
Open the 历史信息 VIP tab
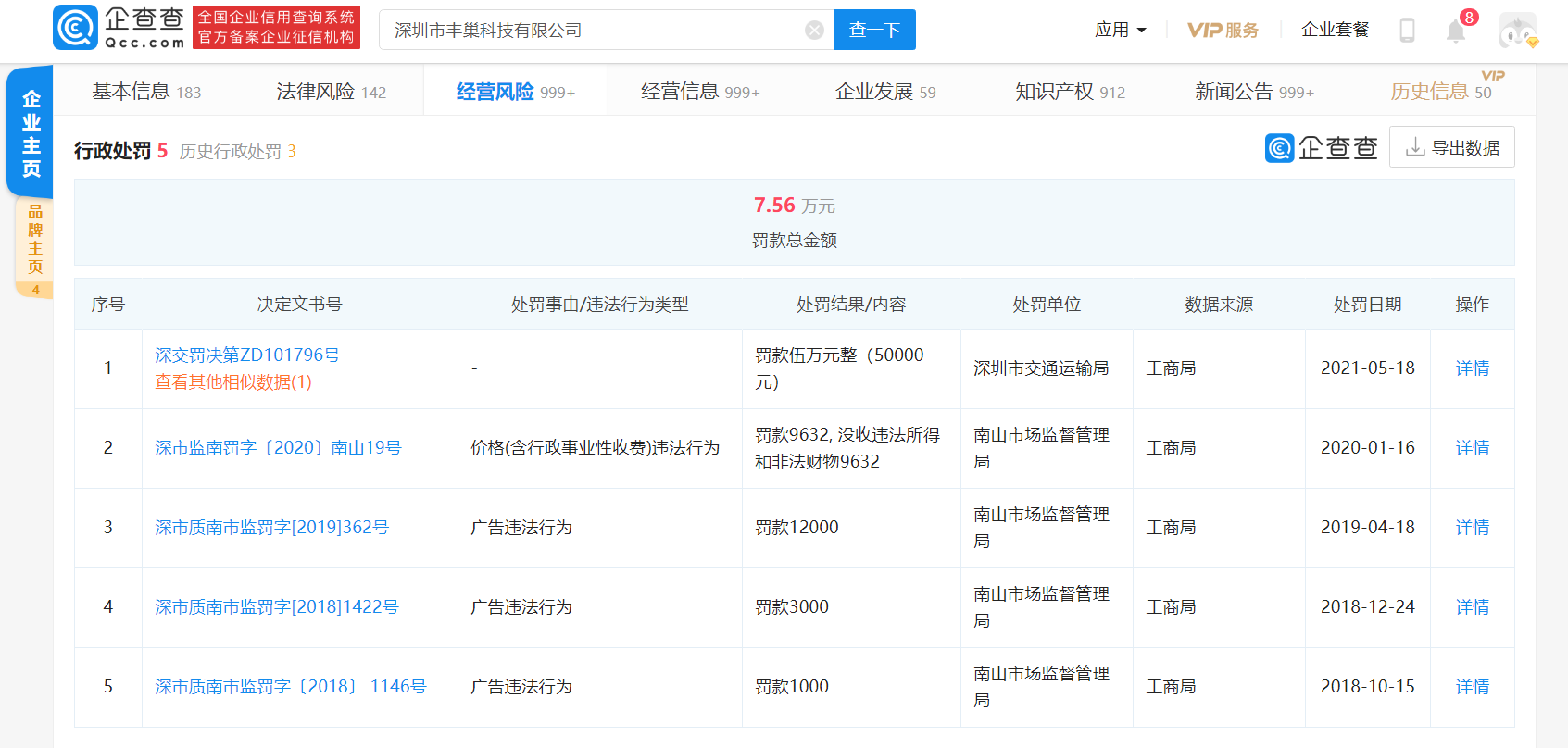[1441, 91]
